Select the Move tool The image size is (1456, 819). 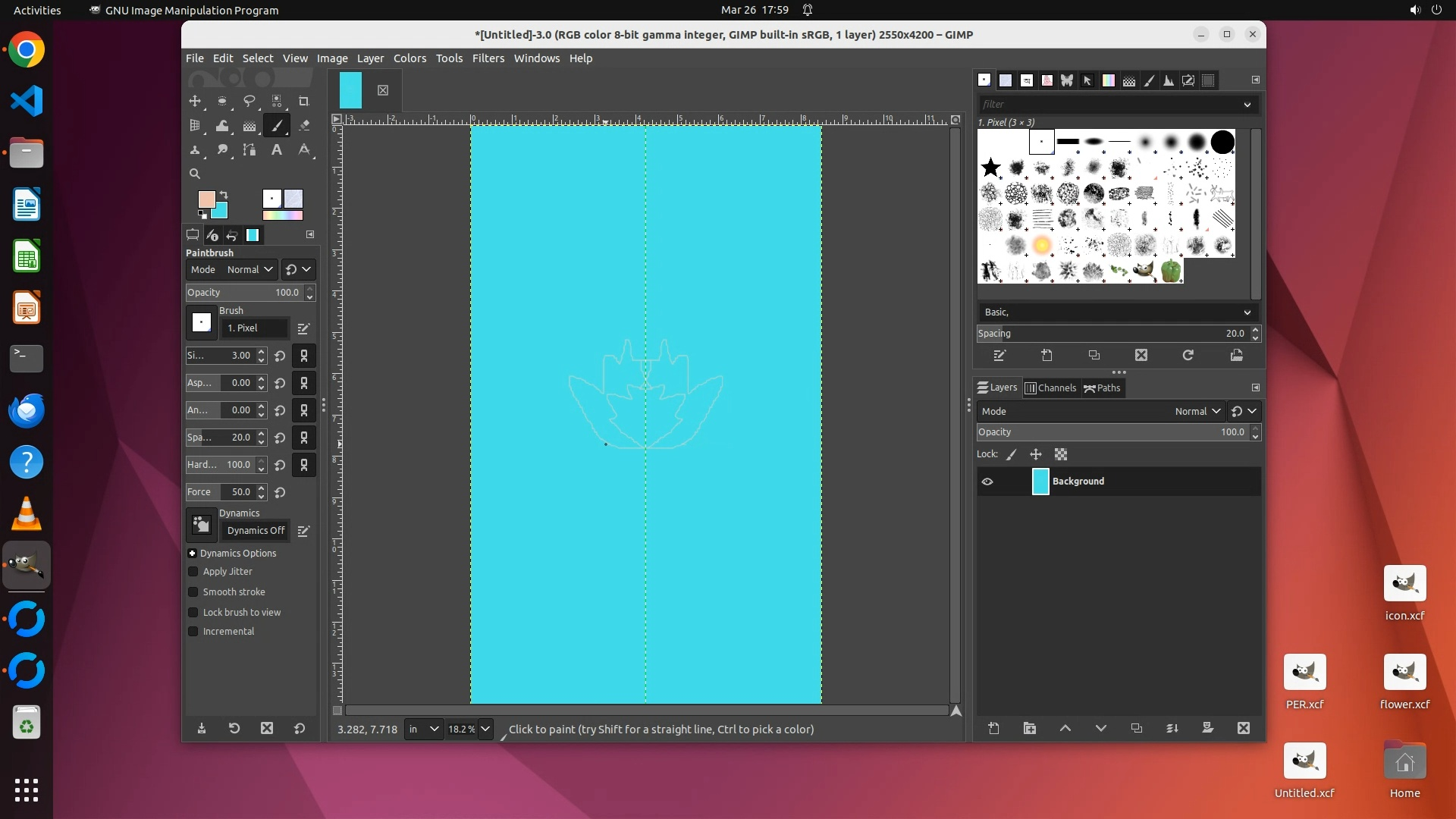(x=195, y=101)
